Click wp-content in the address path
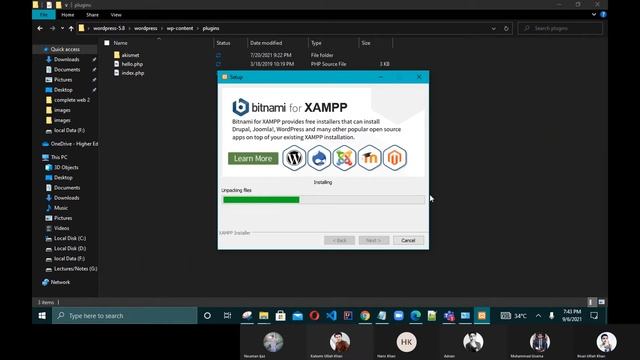The height and width of the screenshot is (360, 640). coord(180,29)
